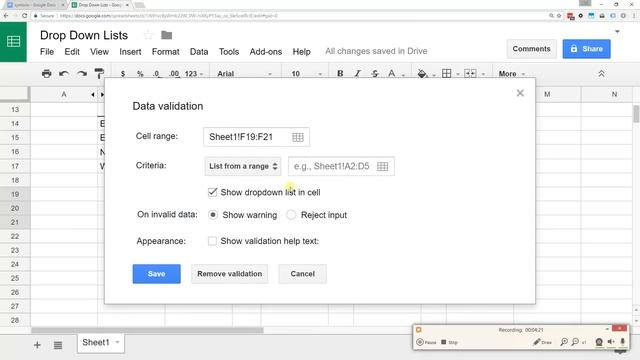The width and height of the screenshot is (640, 360).
Task: Open the File menu
Action: 47,52
